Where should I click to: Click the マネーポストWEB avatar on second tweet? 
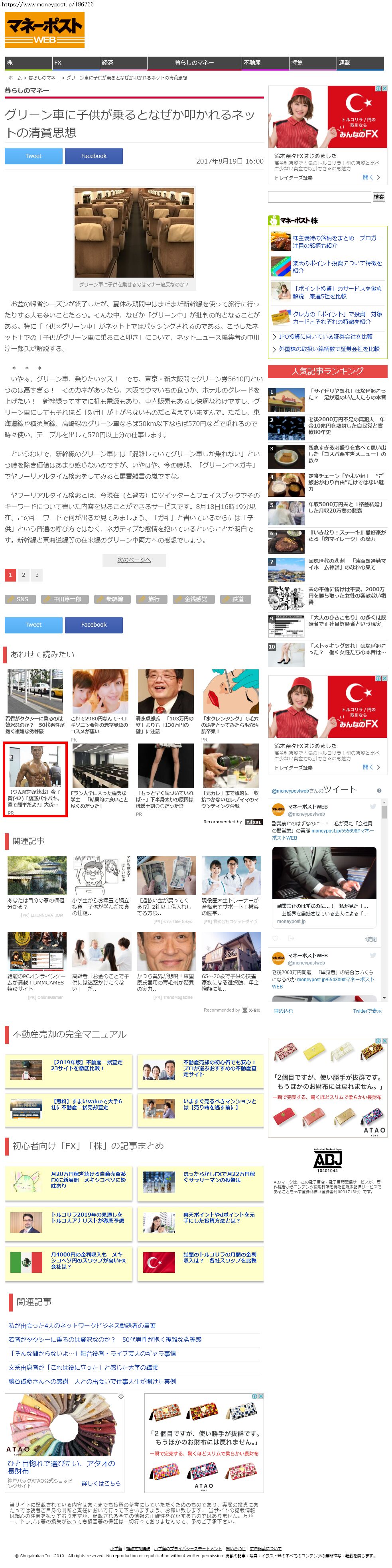278,959
